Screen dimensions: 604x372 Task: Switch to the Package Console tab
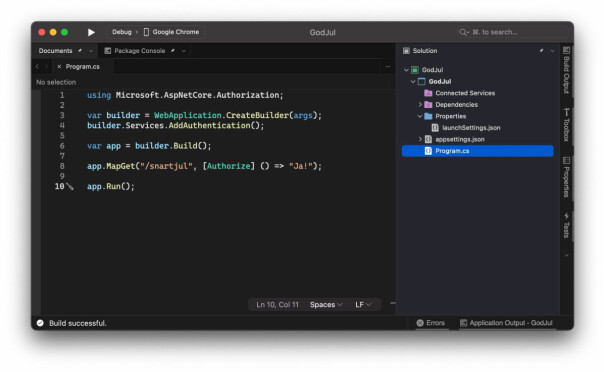point(139,51)
